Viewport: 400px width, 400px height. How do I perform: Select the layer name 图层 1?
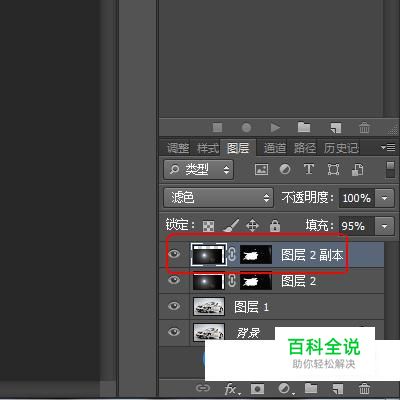coord(251,307)
